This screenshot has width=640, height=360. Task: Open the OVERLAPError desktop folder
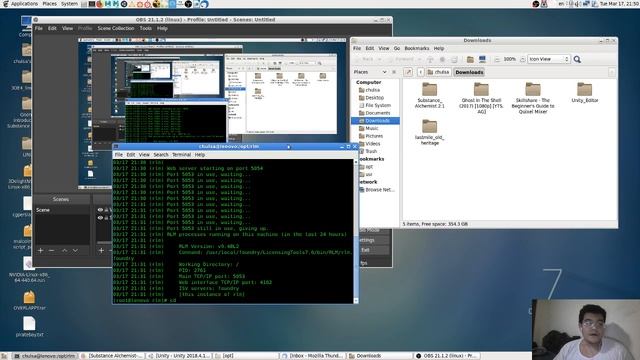coord(29,300)
